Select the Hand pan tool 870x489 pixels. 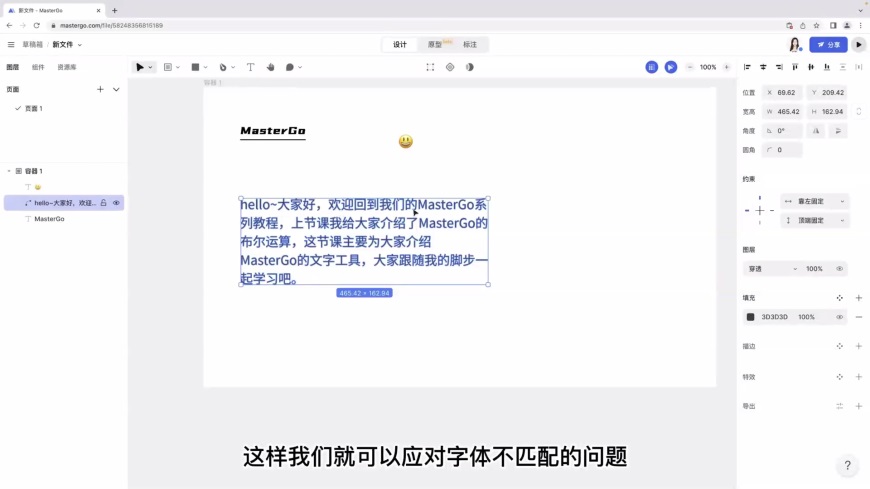coord(270,67)
